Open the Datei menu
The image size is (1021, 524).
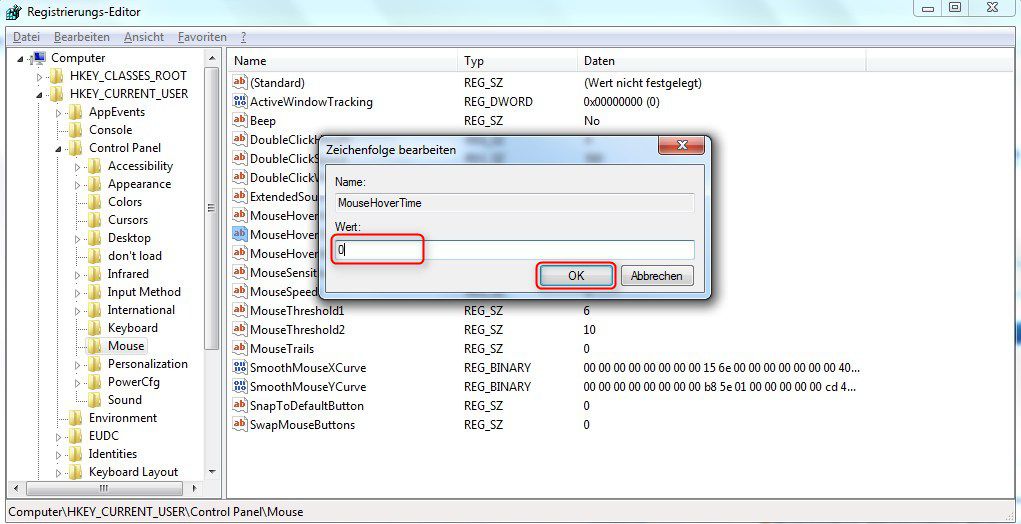(25, 37)
